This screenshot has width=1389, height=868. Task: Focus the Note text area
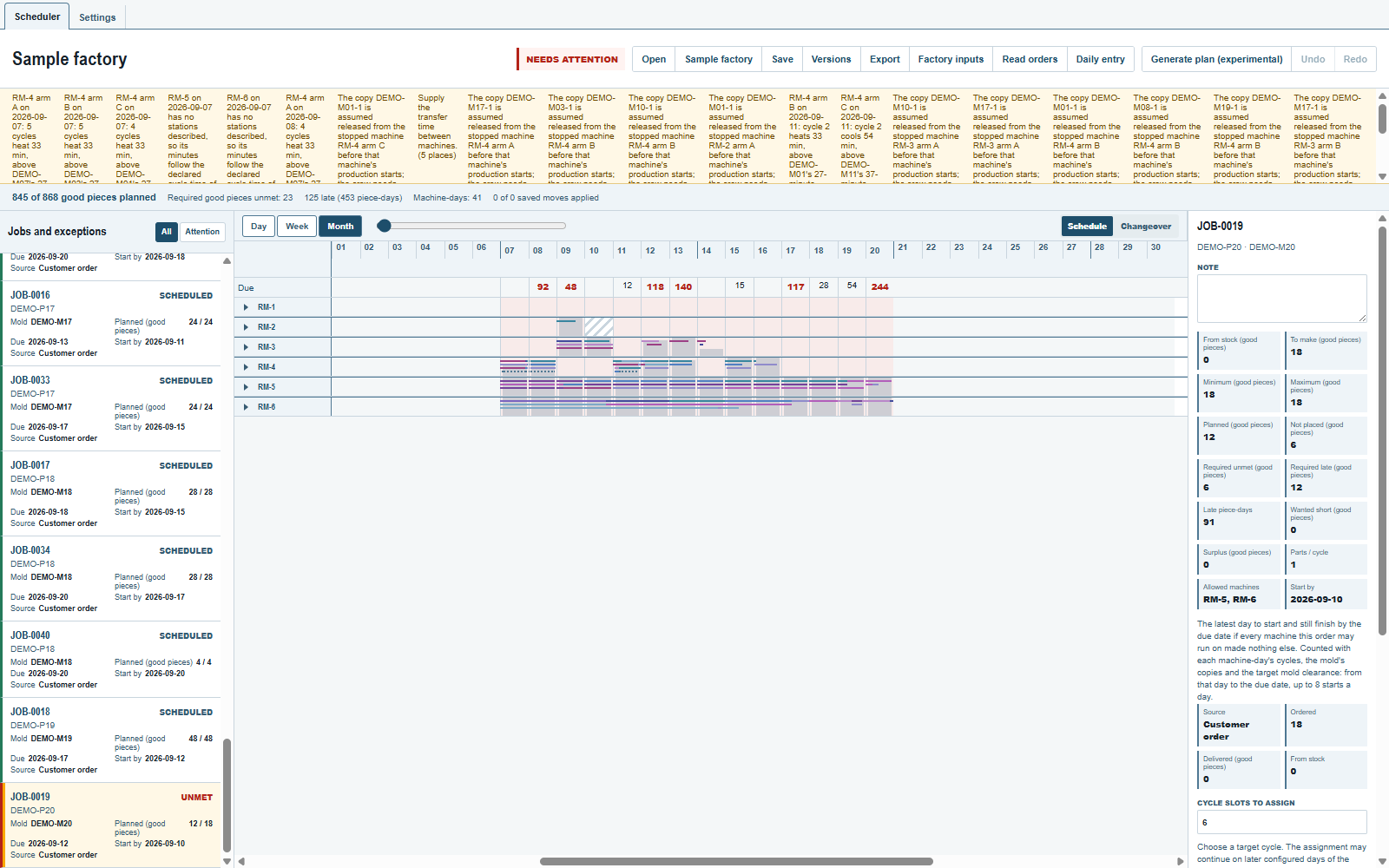click(x=1281, y=299)
